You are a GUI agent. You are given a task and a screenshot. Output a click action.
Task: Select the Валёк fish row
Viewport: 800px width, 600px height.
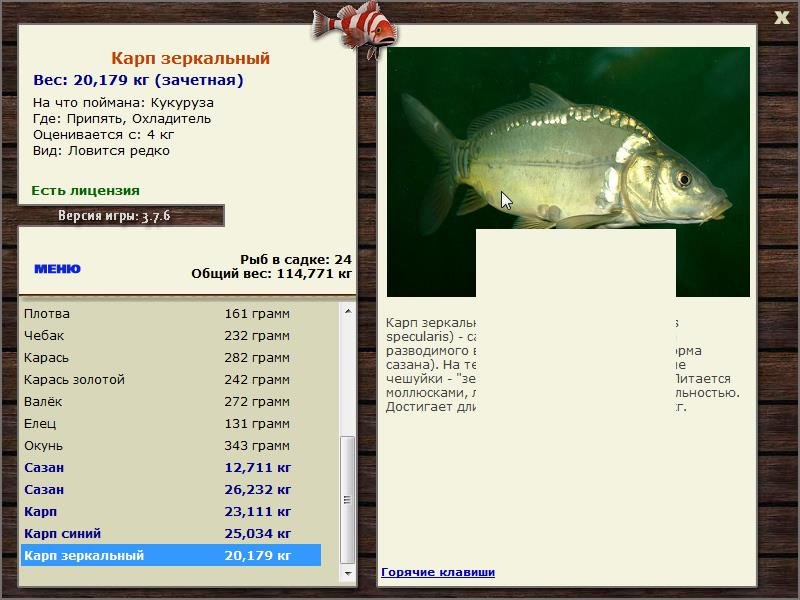coord(171,402)
